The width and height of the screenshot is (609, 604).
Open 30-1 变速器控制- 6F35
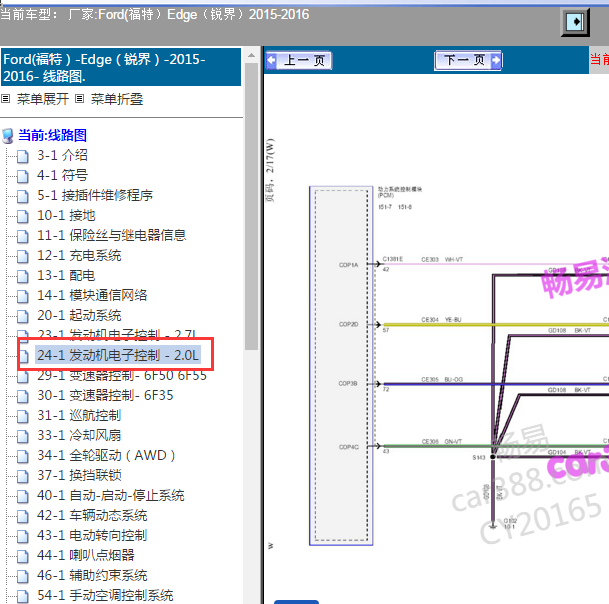click(105, 395)
